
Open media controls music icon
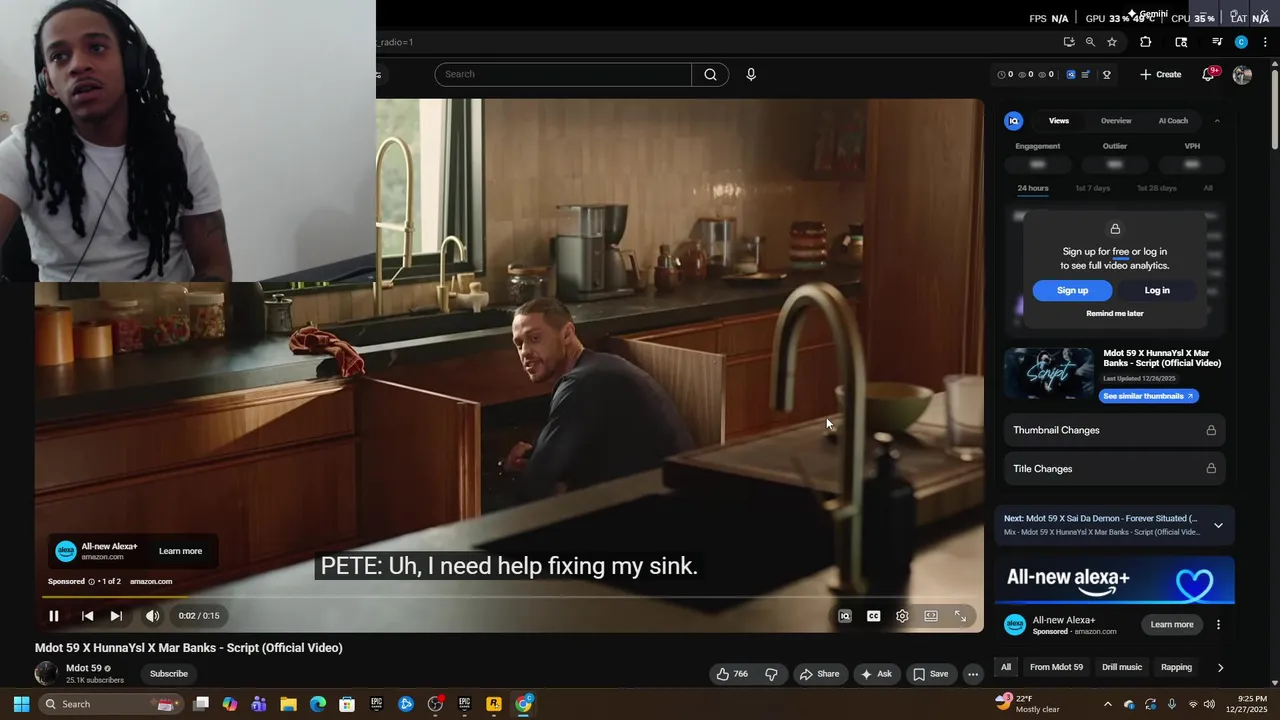[1217, 42]
